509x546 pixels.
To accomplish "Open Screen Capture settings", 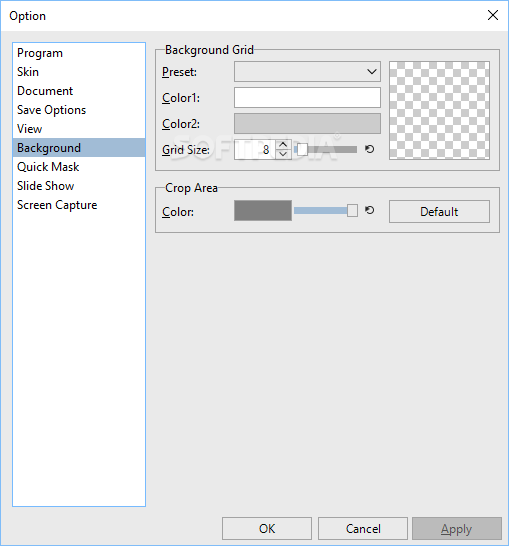I will tap(79, 205).
